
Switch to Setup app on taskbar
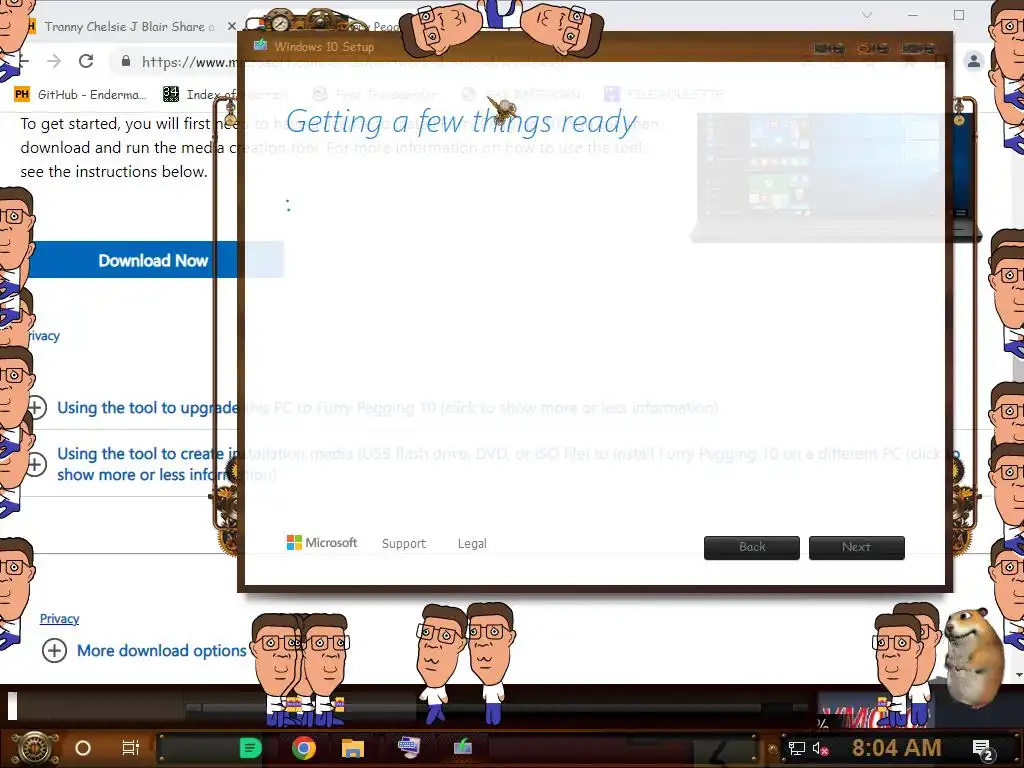tap(462, 747)
